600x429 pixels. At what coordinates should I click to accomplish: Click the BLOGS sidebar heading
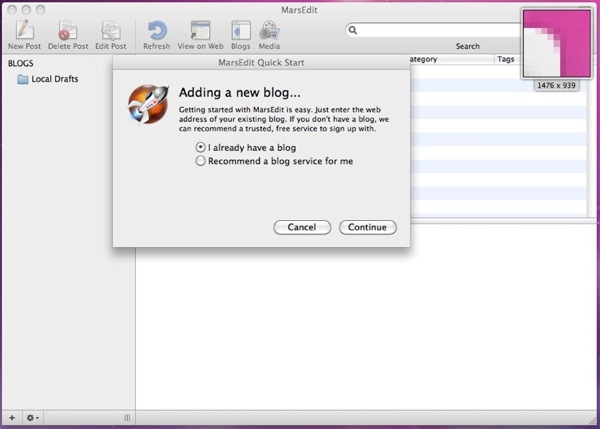click(x=21, y=64)
